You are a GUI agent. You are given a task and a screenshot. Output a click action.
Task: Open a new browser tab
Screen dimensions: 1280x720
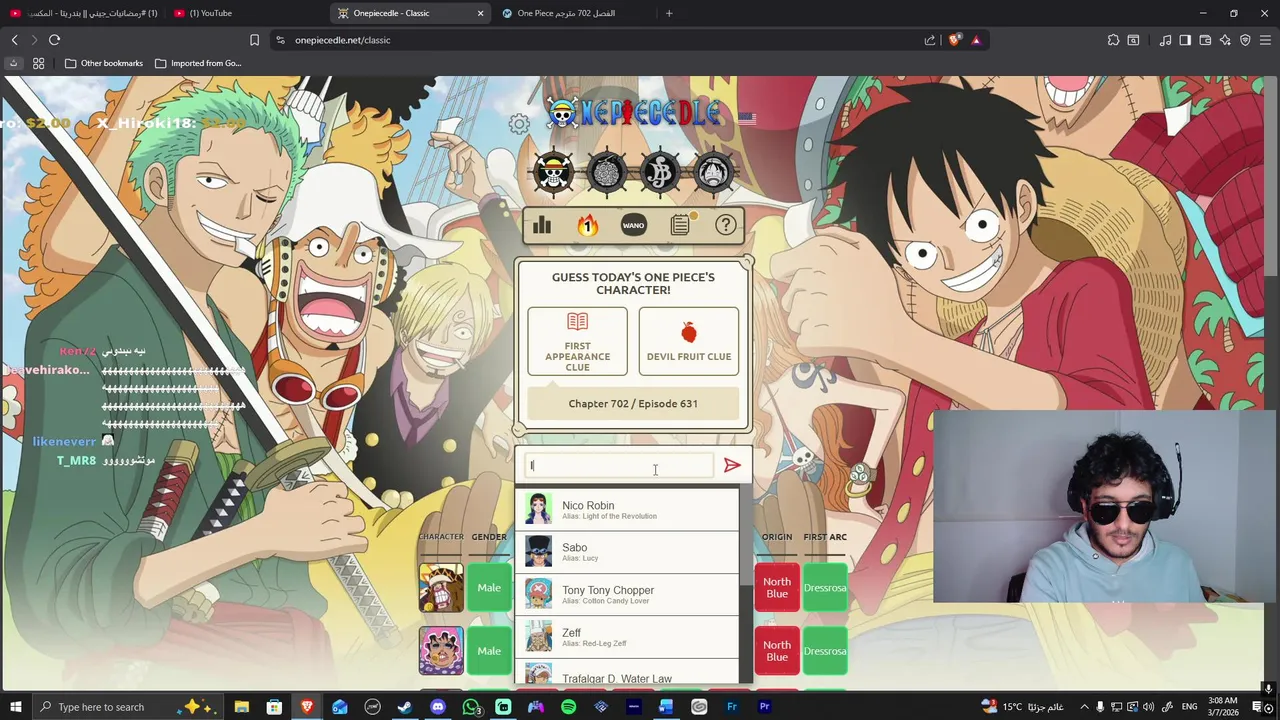point(669,13)
